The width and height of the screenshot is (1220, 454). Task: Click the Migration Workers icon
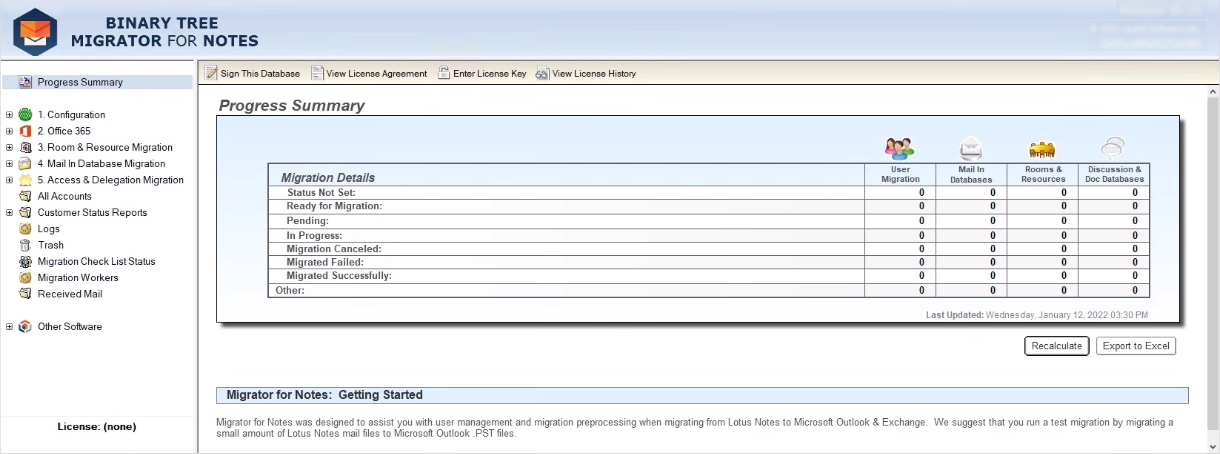pos(26,278)
